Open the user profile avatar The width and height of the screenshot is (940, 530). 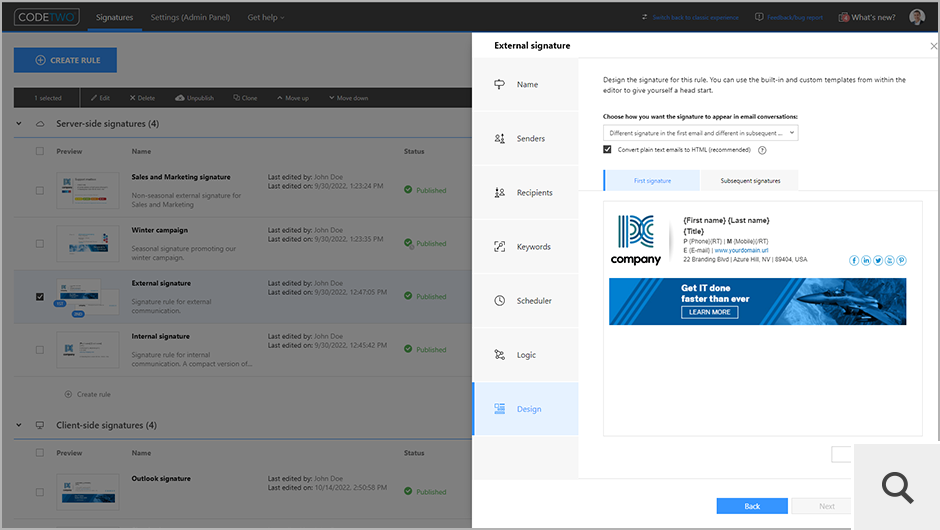(917, 17)
